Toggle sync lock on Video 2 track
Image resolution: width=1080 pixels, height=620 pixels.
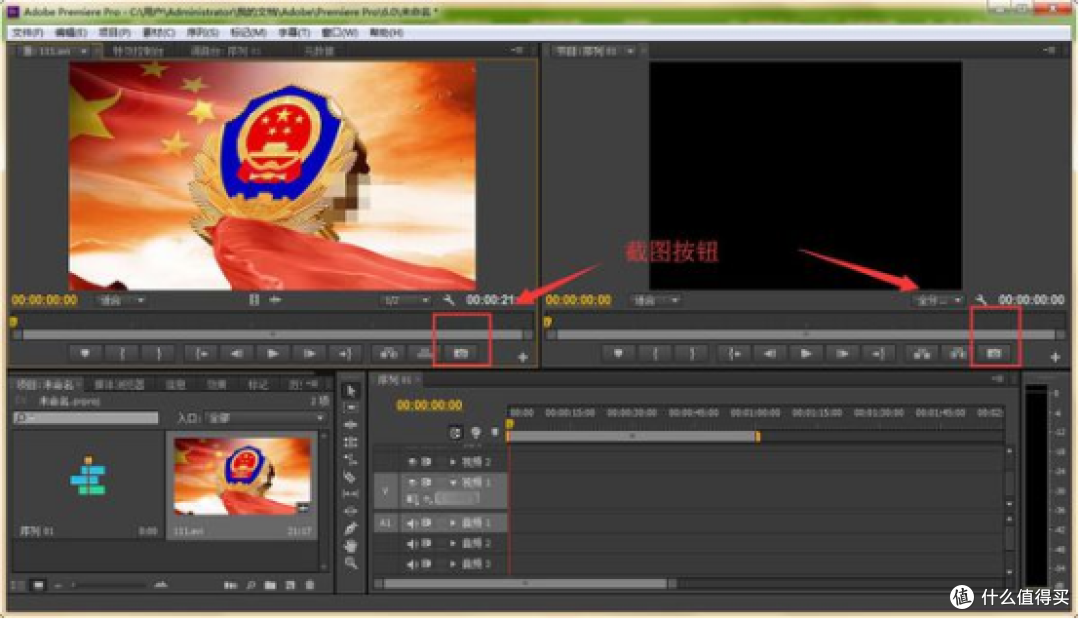[x=426, y=462]
